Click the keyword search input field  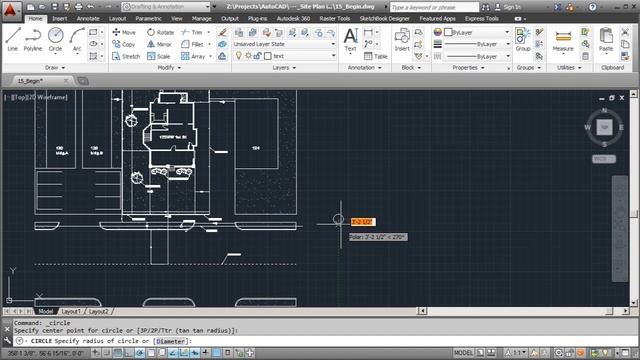434,7
